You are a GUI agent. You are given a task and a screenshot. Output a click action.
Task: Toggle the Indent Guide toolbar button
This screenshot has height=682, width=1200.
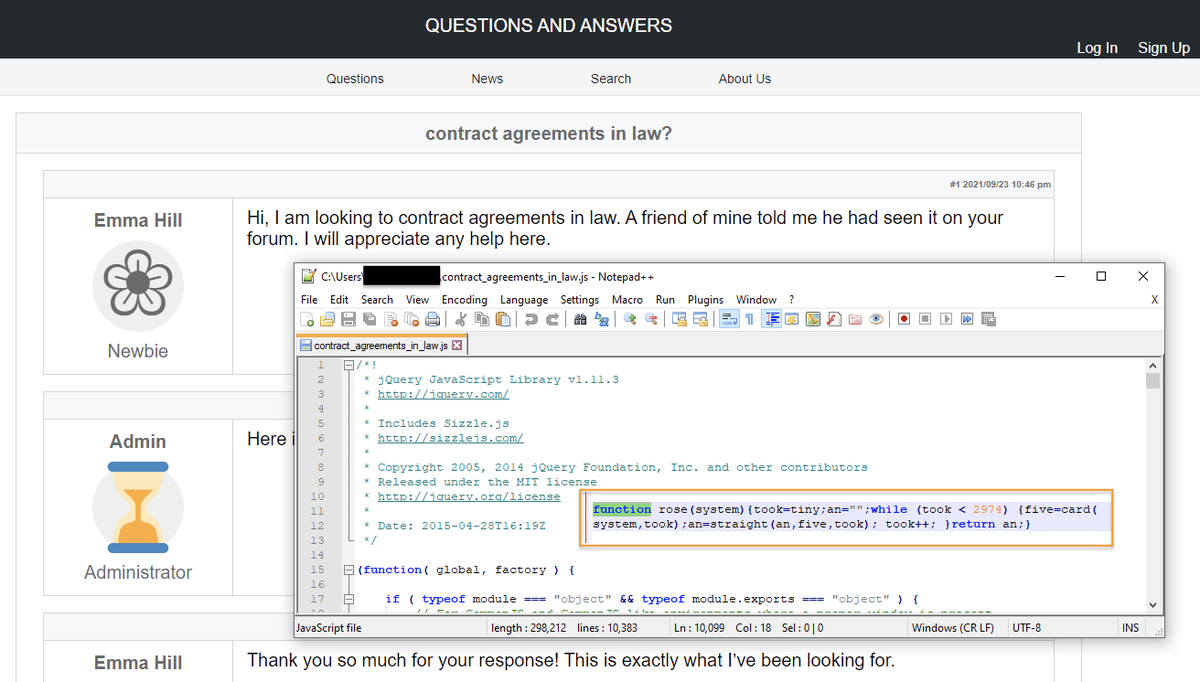tap(771, 319)
